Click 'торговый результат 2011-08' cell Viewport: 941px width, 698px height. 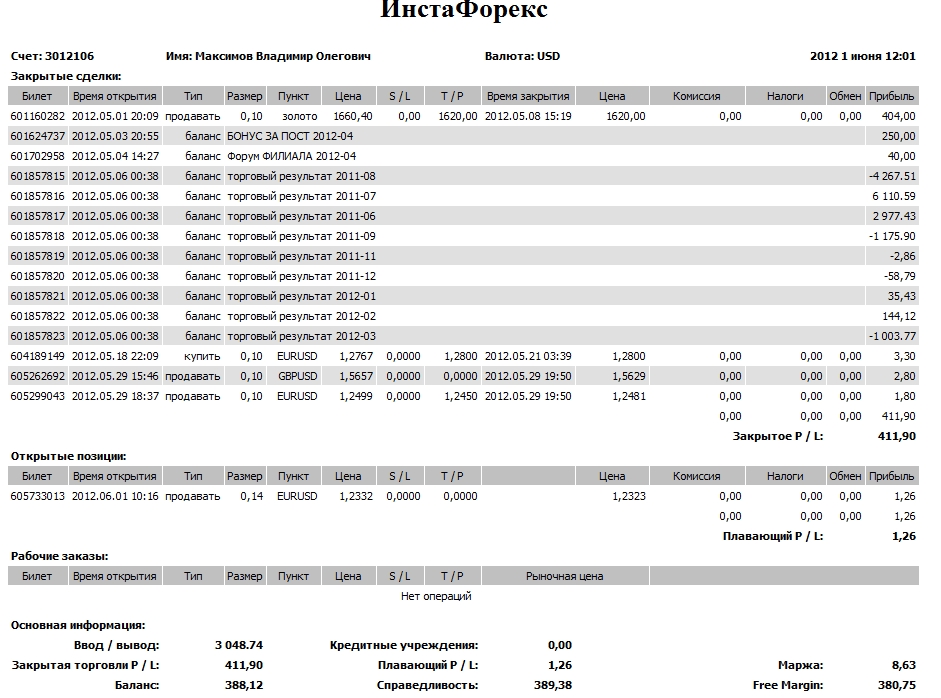click(301, 176)
